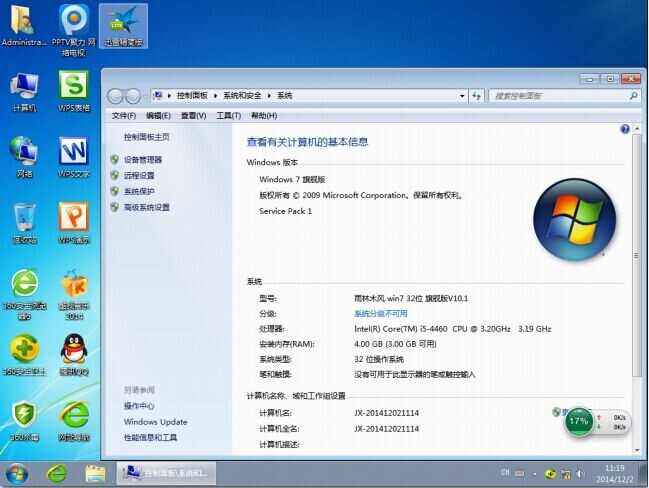Click the on-screen keyboard tray icon
The width and height of the screenshot is (649, 488).
click(x=520, y=473)
